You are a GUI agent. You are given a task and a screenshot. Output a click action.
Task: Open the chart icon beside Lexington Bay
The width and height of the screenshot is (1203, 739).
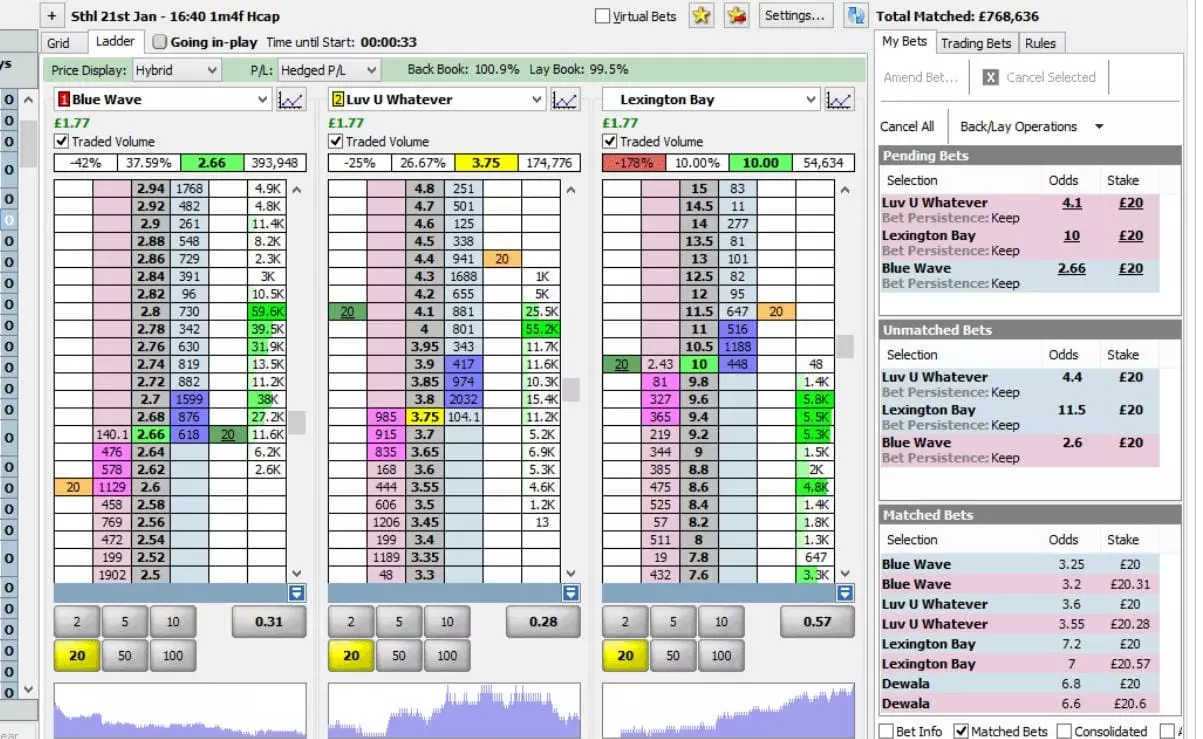(840, 99)
